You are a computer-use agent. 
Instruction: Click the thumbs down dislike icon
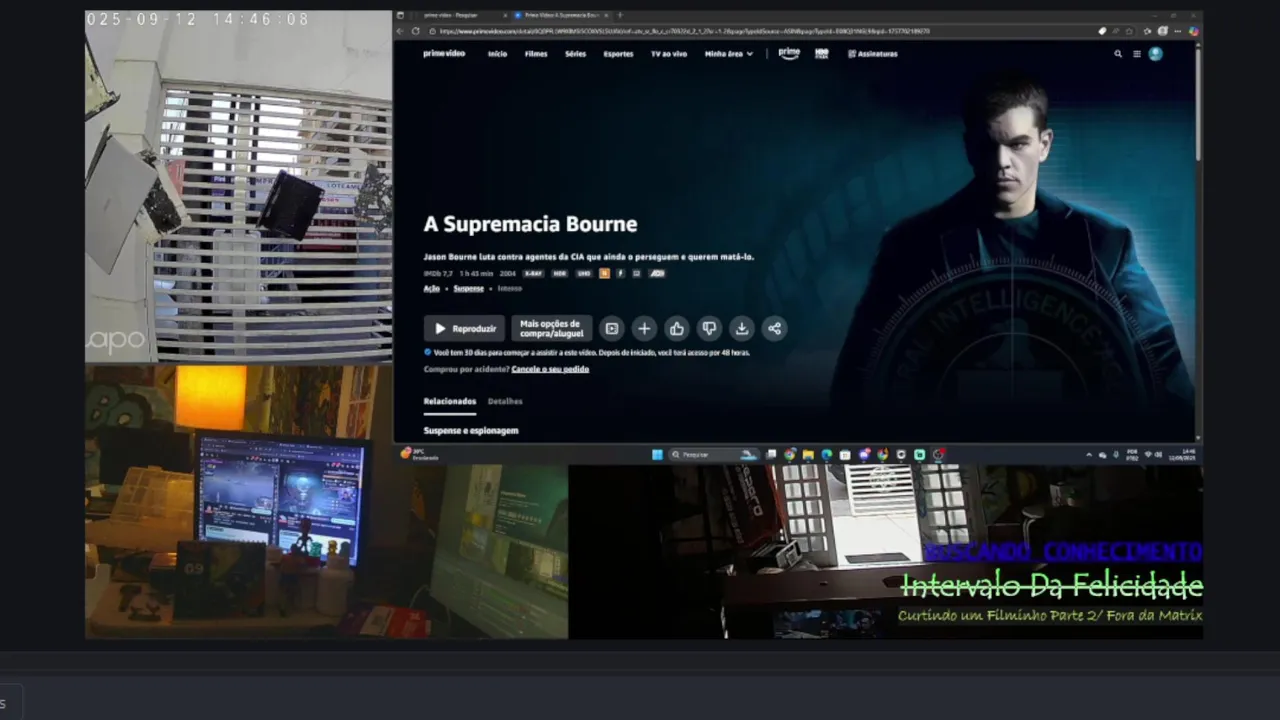(709, 328)
